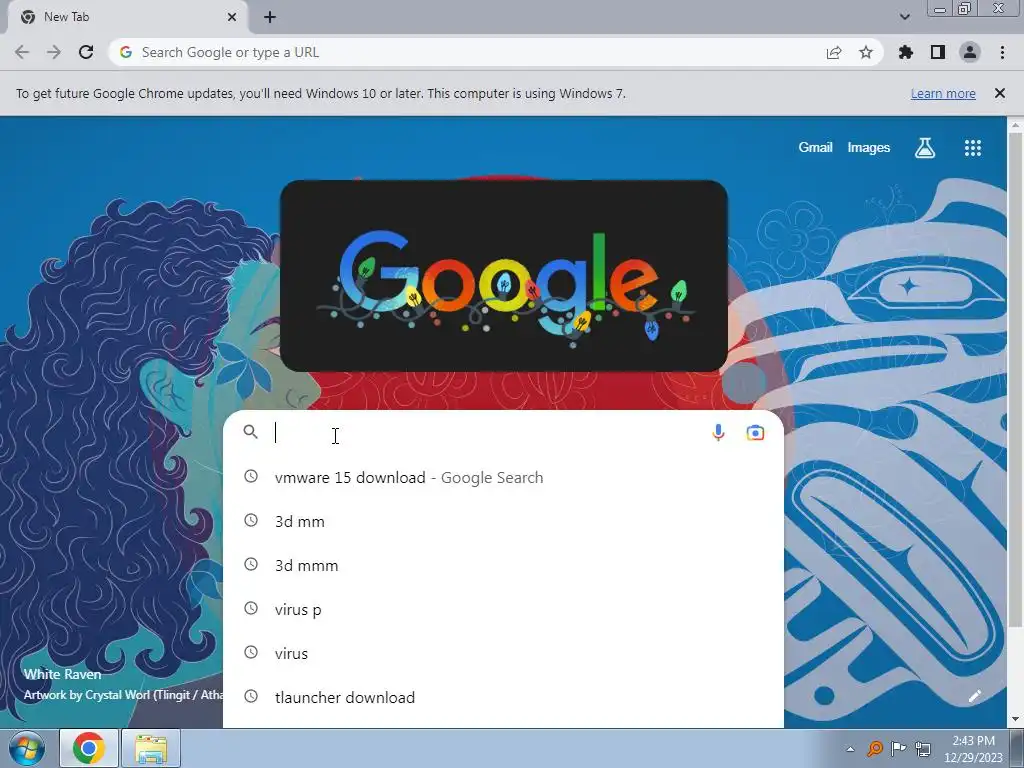Viewport: 1024px width, 768px height.
Task: Reload the page with the refresh icon
Action: pos(86,52)
